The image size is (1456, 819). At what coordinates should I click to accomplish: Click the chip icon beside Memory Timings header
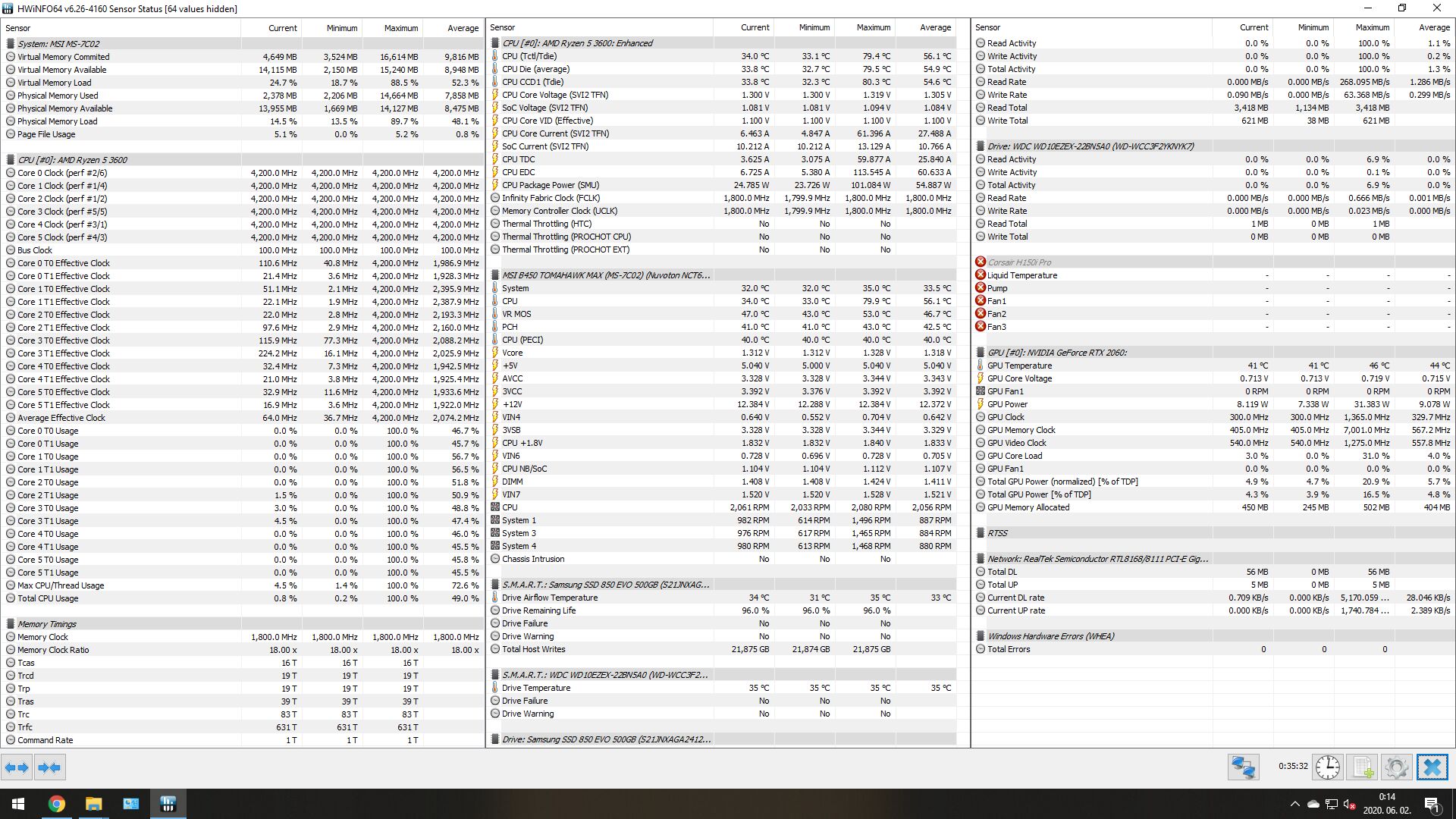(11, 624)
